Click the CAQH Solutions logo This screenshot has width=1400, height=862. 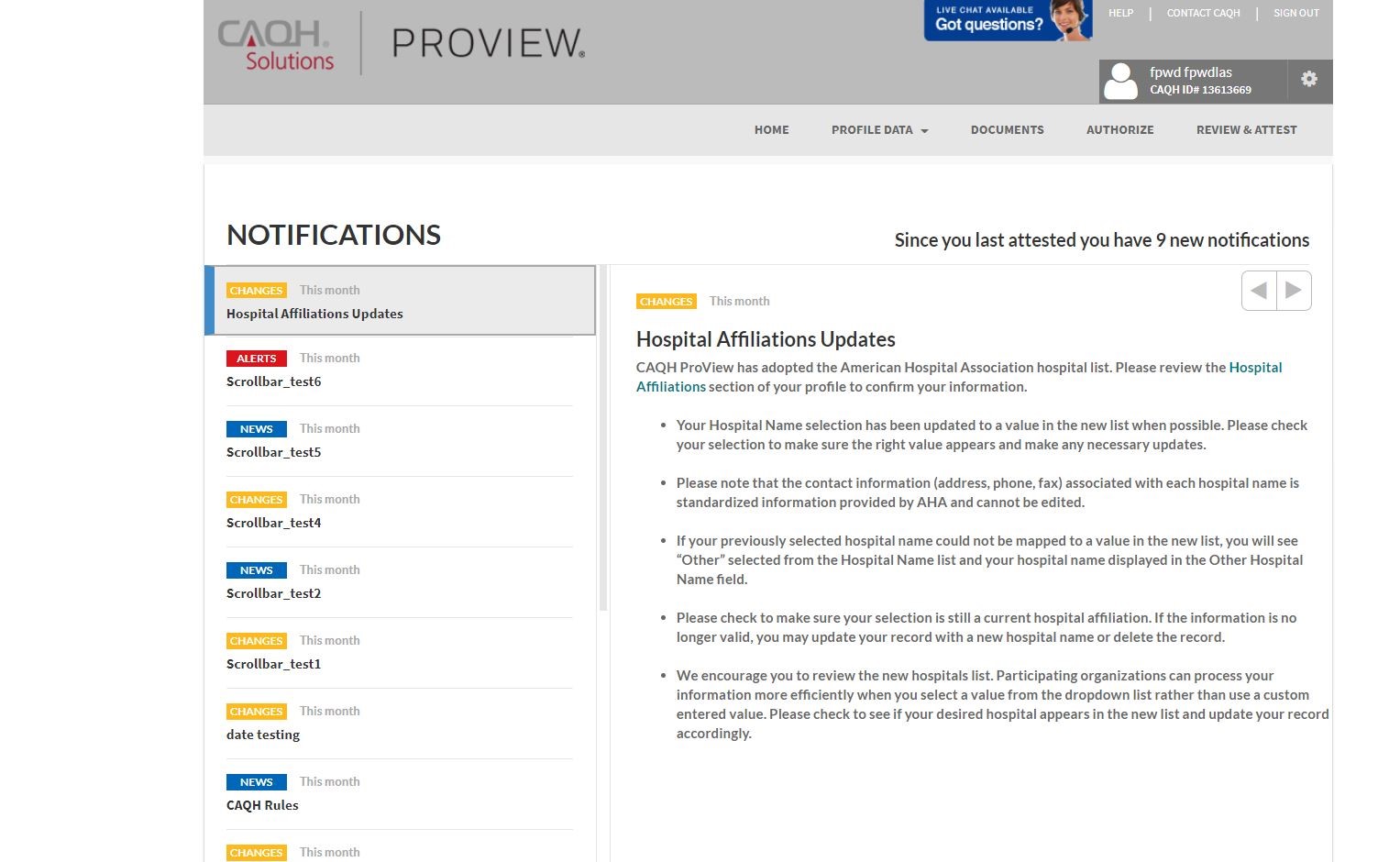pyautogui.click(x=276, y=46)
